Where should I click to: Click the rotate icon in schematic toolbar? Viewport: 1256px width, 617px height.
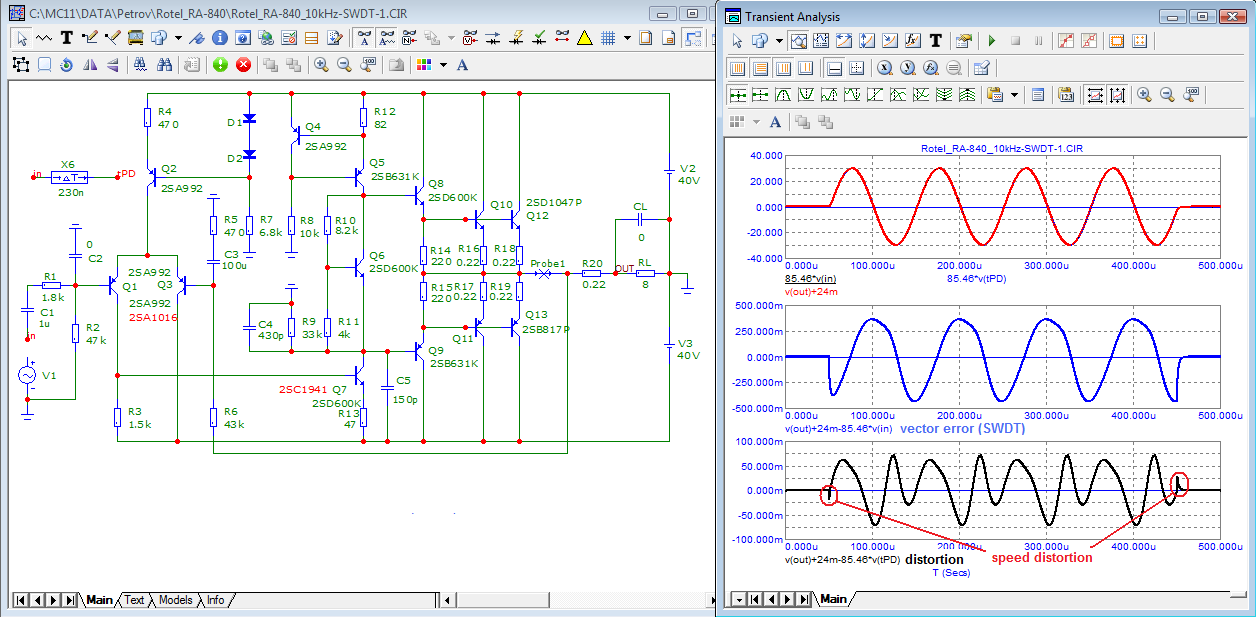(x=66, y=64)
